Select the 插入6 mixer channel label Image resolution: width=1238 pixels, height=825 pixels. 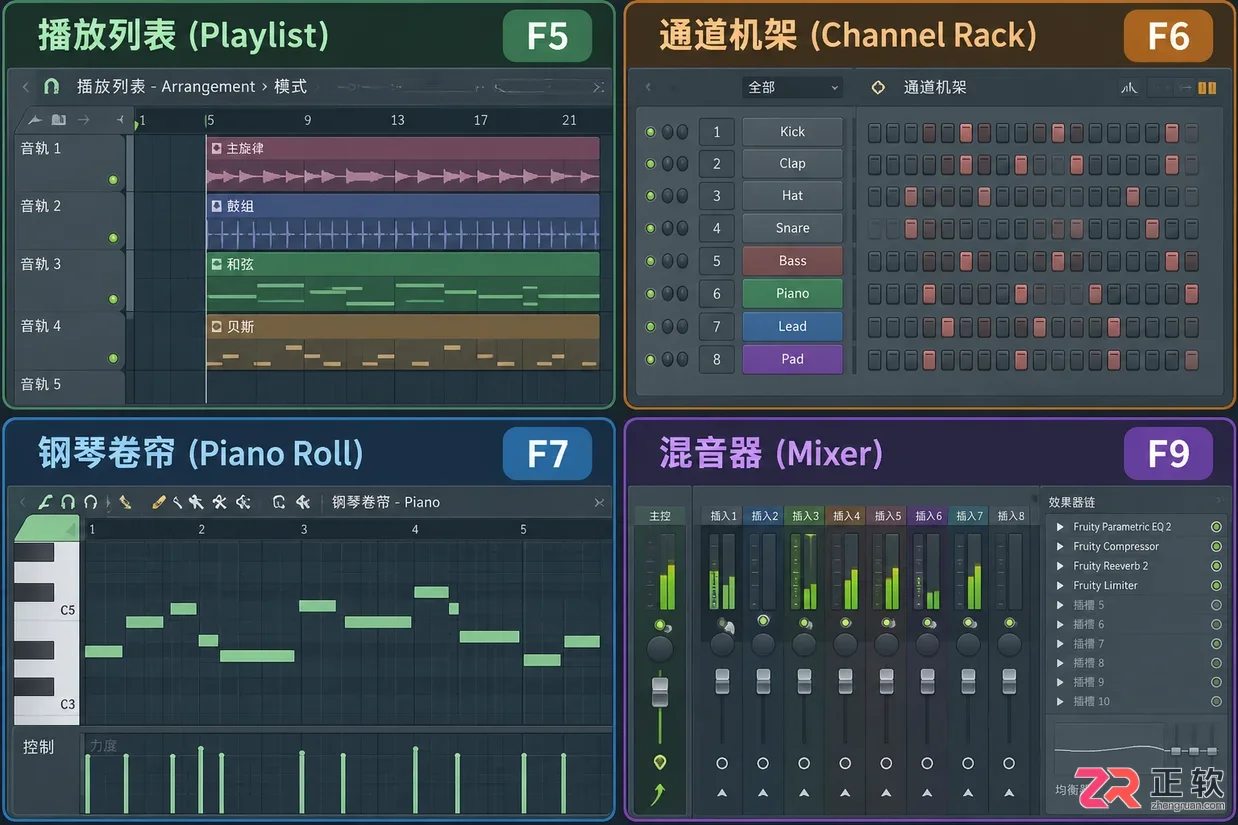(928, 516)
